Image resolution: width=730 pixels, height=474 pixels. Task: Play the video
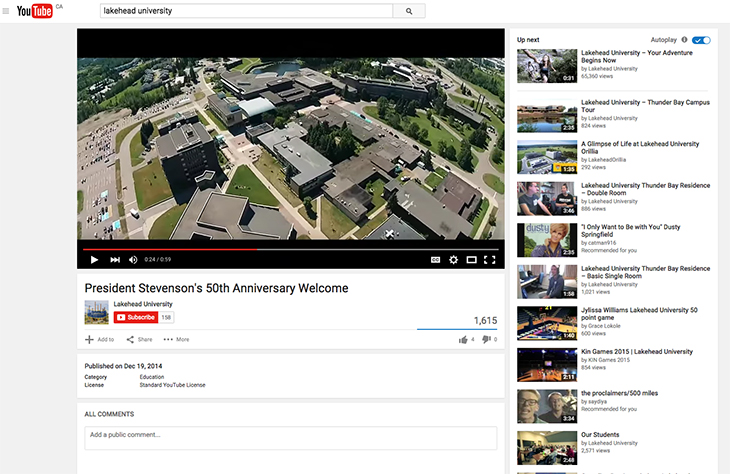click(94, 259)
